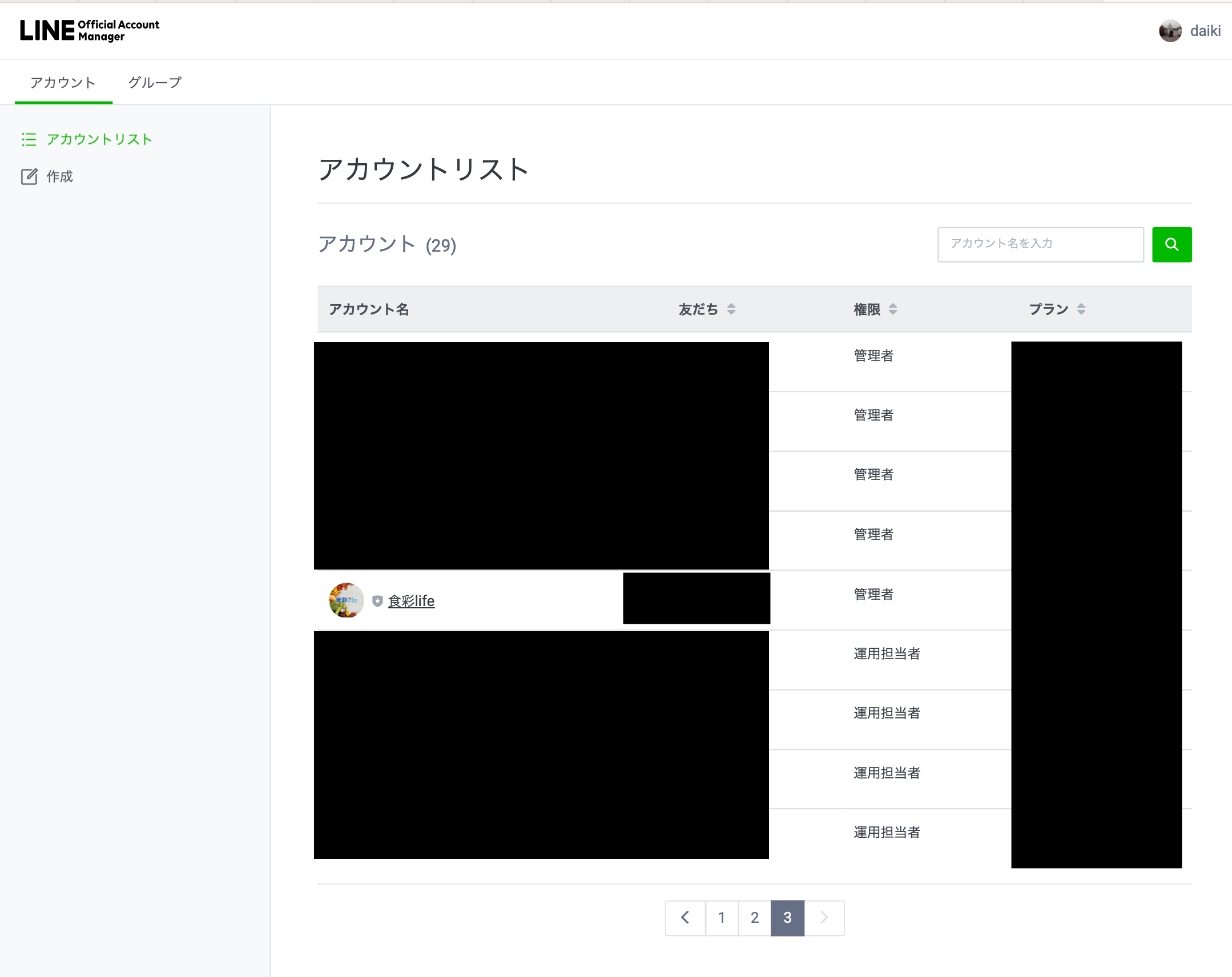Focus the アカウント名を入力 search field

tap(1041, 245)
